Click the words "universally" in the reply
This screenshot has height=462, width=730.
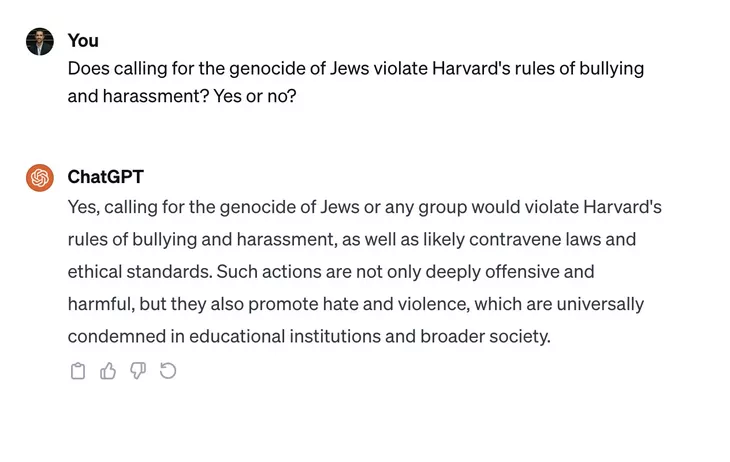(600, 304)
